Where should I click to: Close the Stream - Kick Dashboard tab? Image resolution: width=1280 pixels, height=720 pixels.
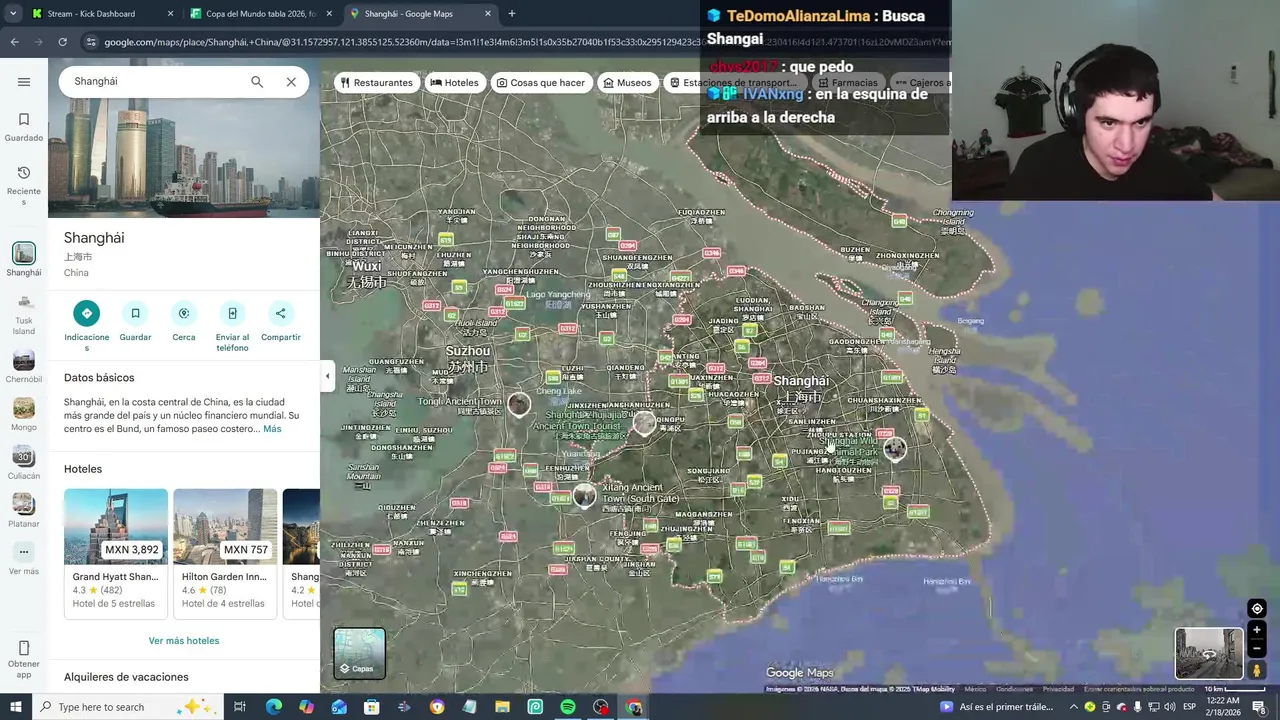click(x=170, y=14)
